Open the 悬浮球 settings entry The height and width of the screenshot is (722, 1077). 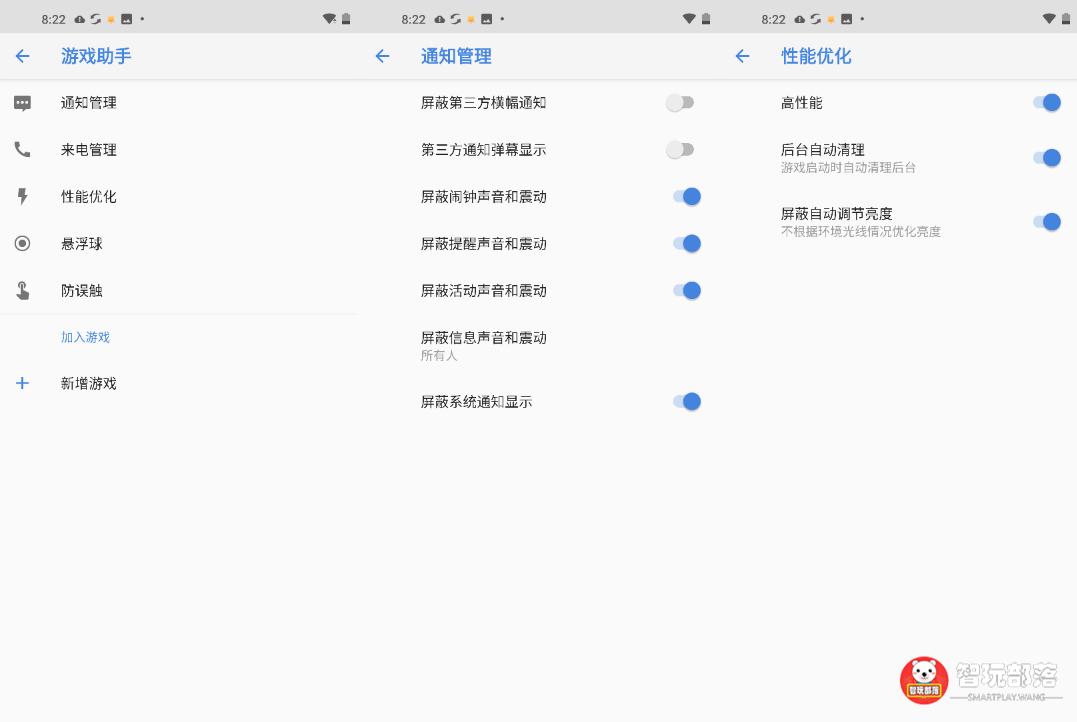[x=86, y=243]
